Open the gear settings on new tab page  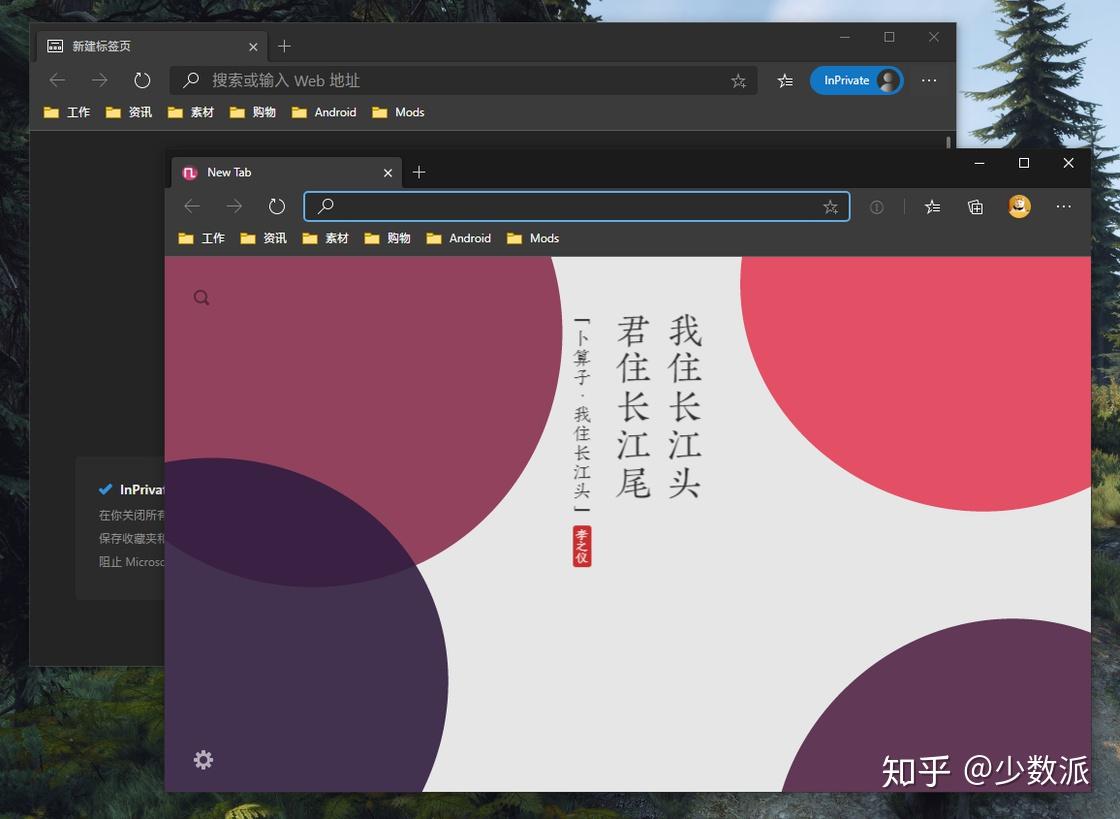point(204,760)
